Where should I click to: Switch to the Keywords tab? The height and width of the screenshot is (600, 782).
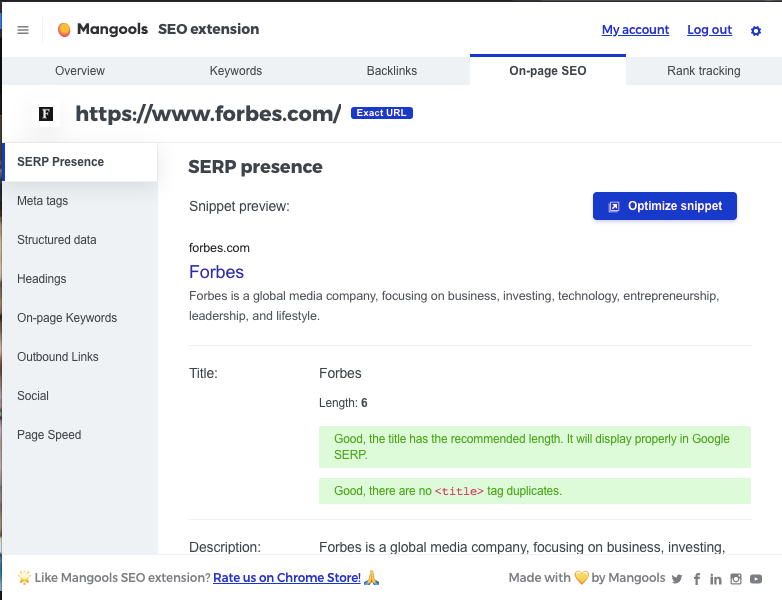coord(235,71)
